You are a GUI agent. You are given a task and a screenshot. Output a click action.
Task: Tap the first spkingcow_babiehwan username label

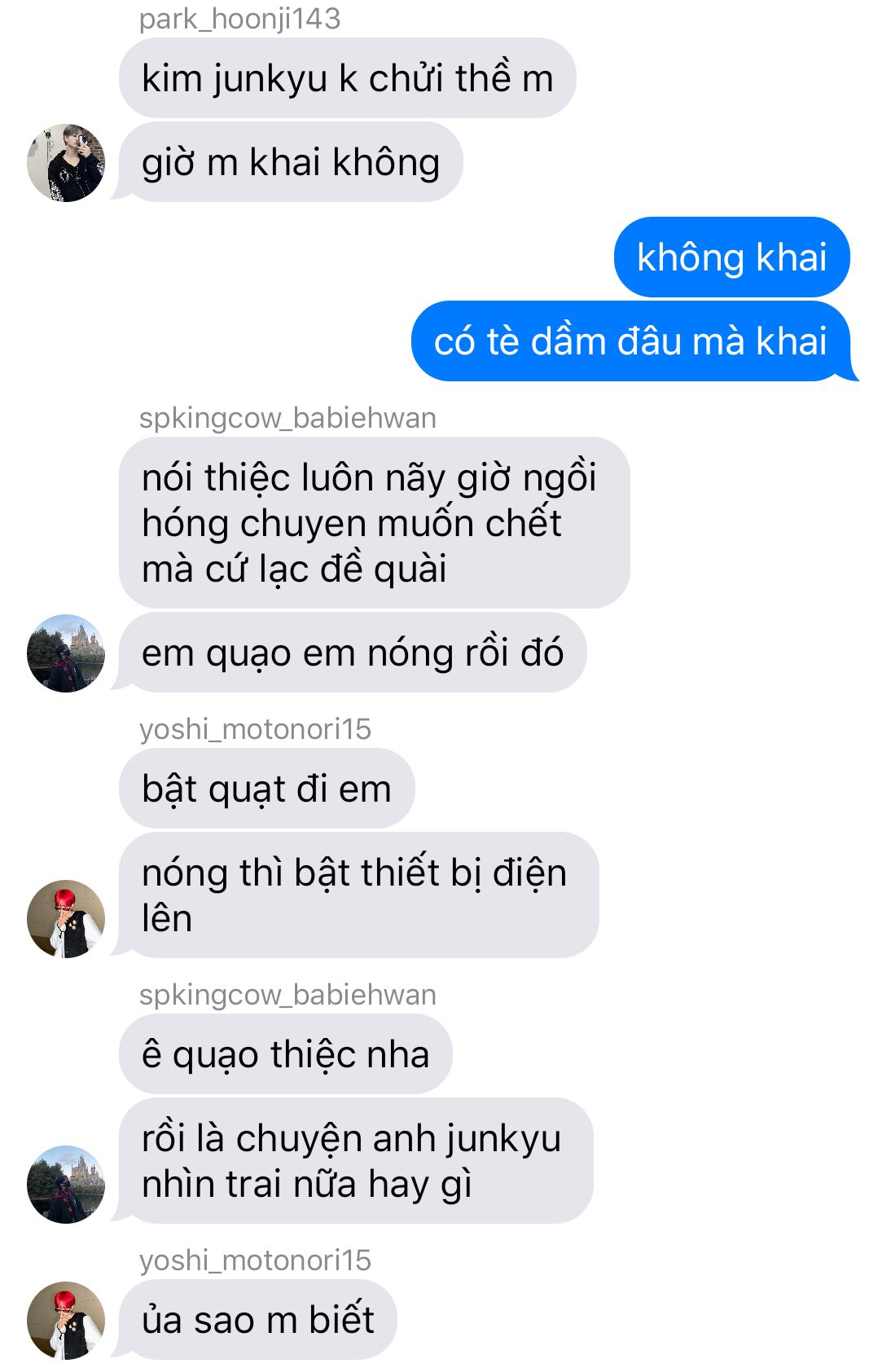click(287, 418)
